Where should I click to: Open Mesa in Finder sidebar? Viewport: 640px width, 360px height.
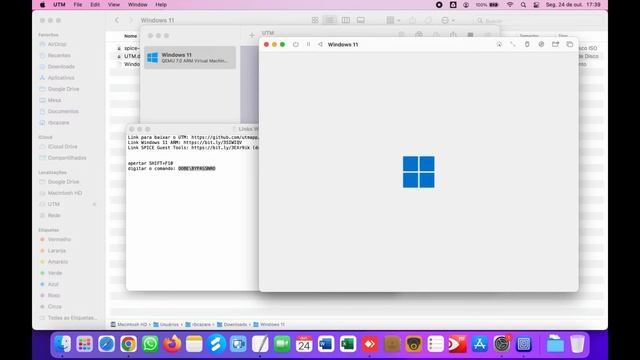(x=54, y=100)
